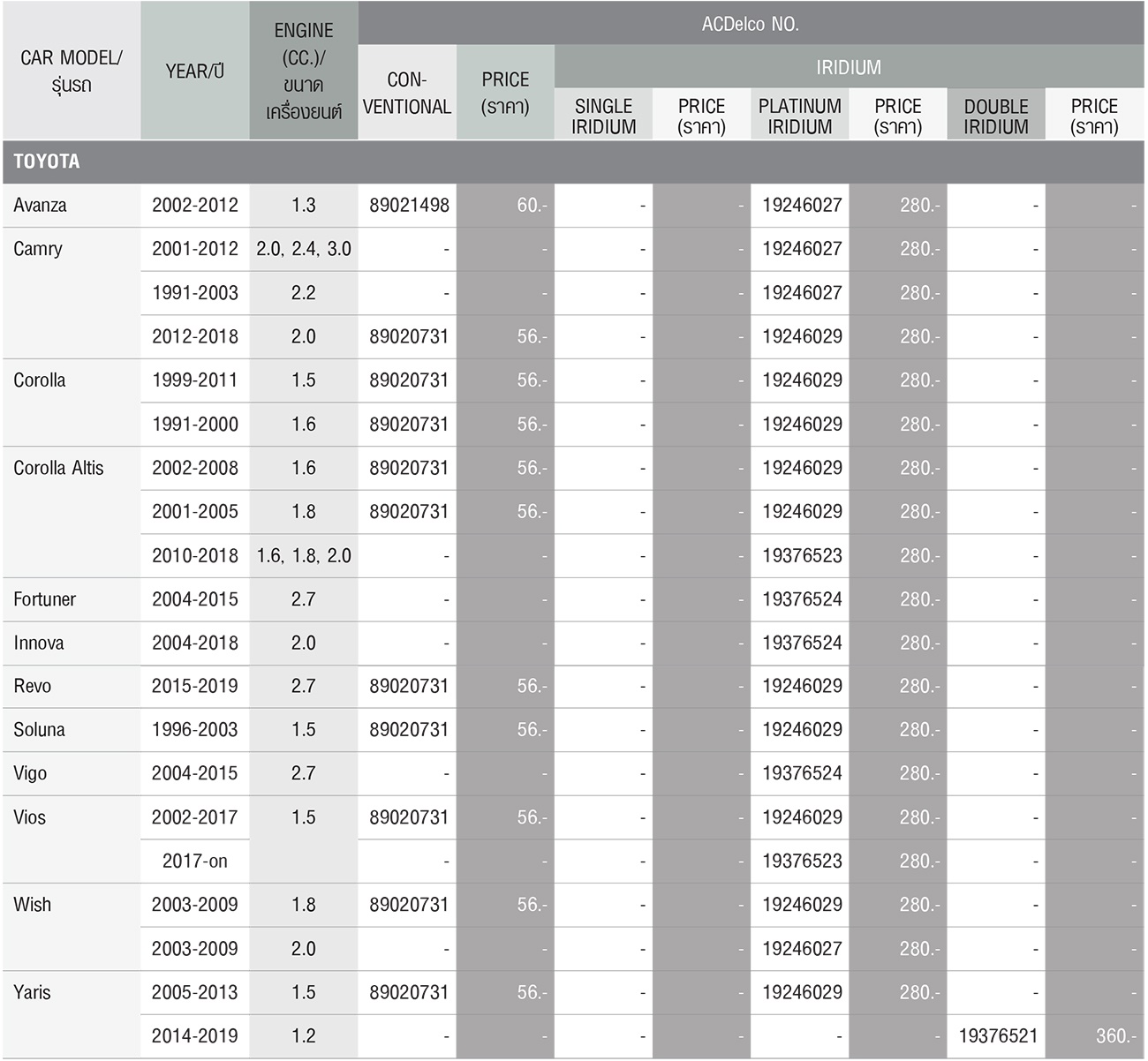Click platinum iridium 19376524 for Vigo
This screenshot has width=1148, height=1061.
pyautogui.click(x=802, y=774)
